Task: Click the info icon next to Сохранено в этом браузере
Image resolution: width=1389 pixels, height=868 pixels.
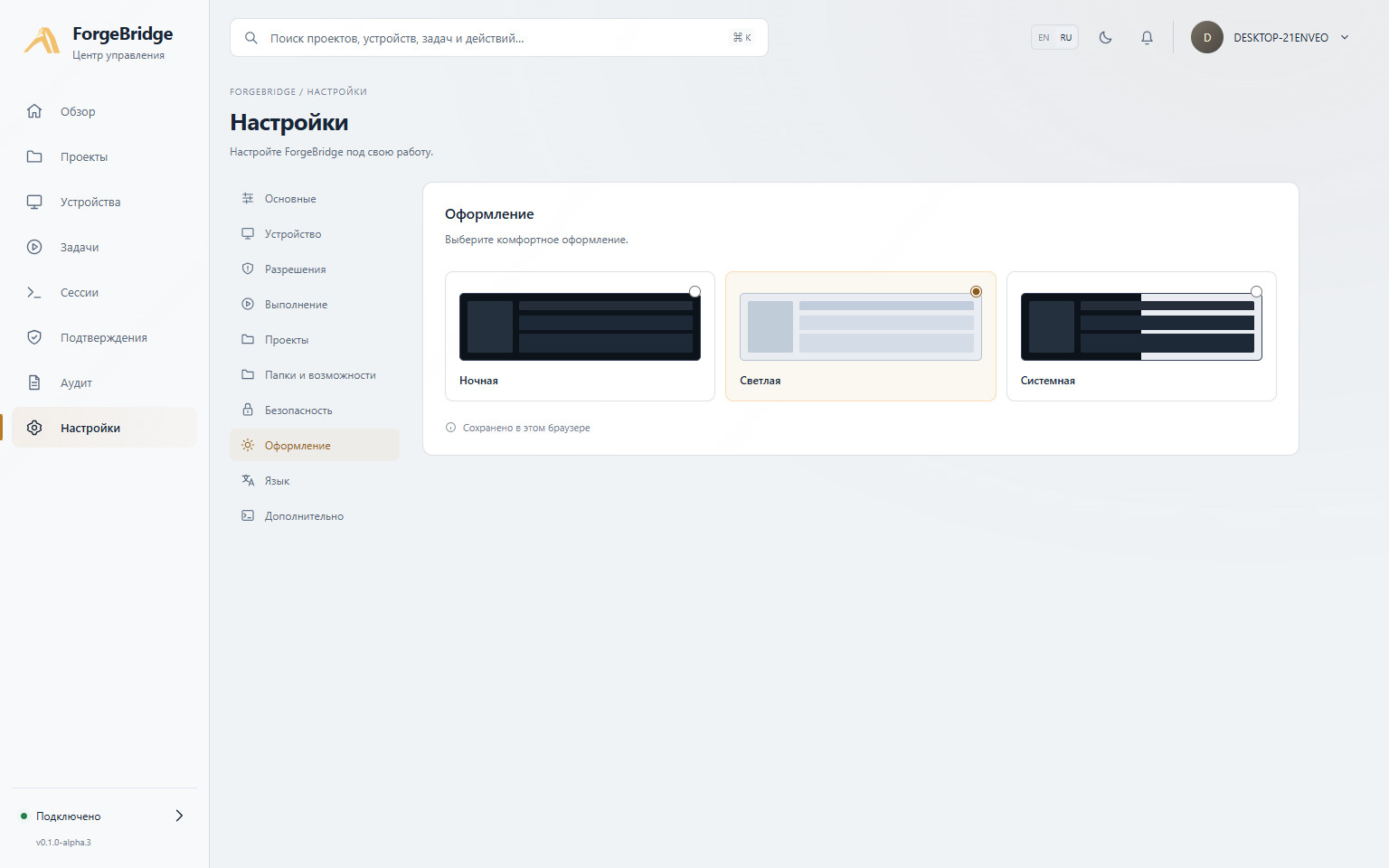Action: coord(450,428)
